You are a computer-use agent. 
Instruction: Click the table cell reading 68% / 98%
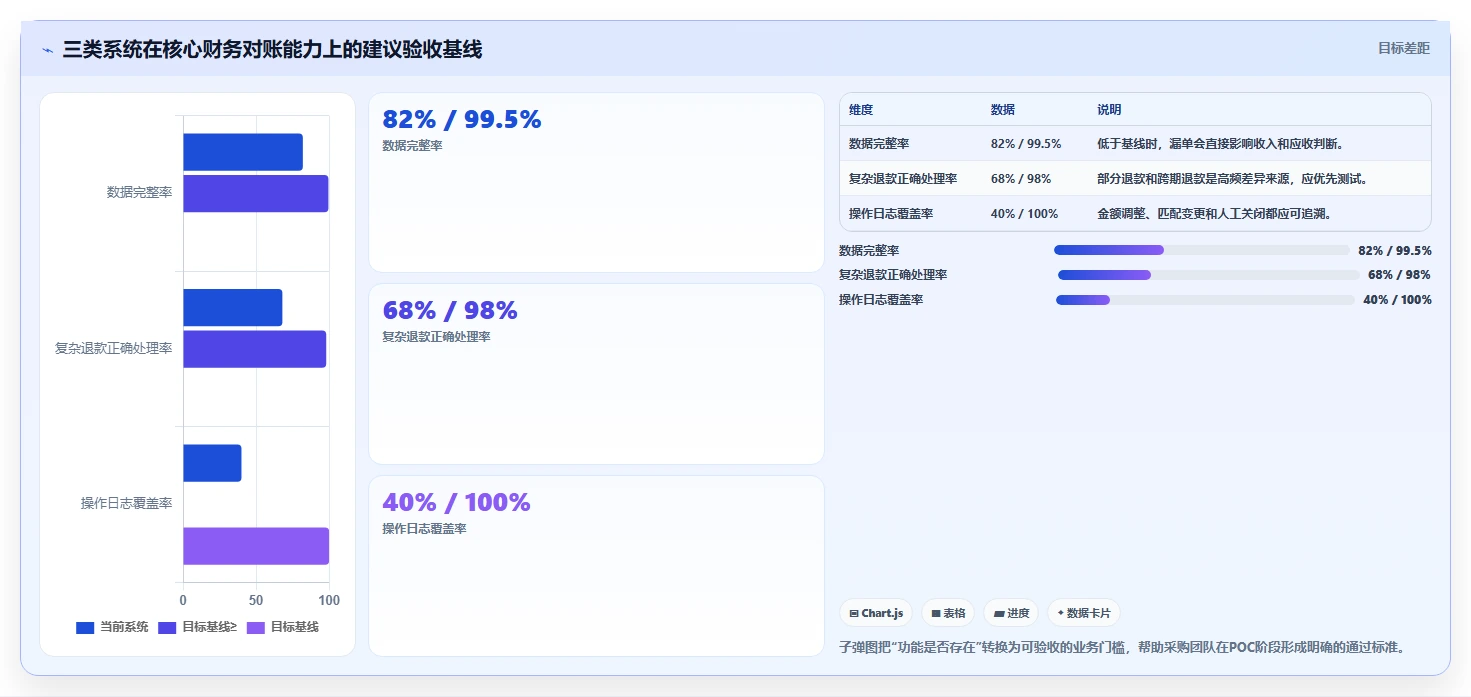(x=1020, y=179)
